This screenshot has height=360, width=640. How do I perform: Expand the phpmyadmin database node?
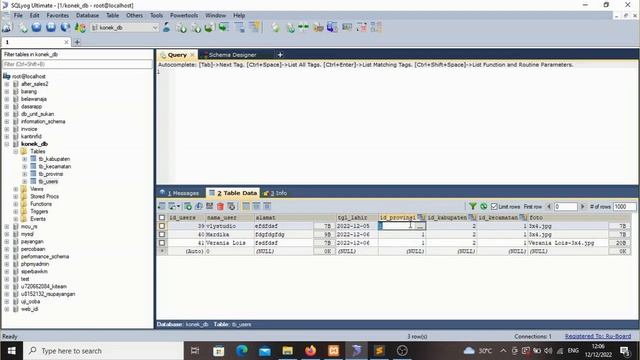pos(7,264)
